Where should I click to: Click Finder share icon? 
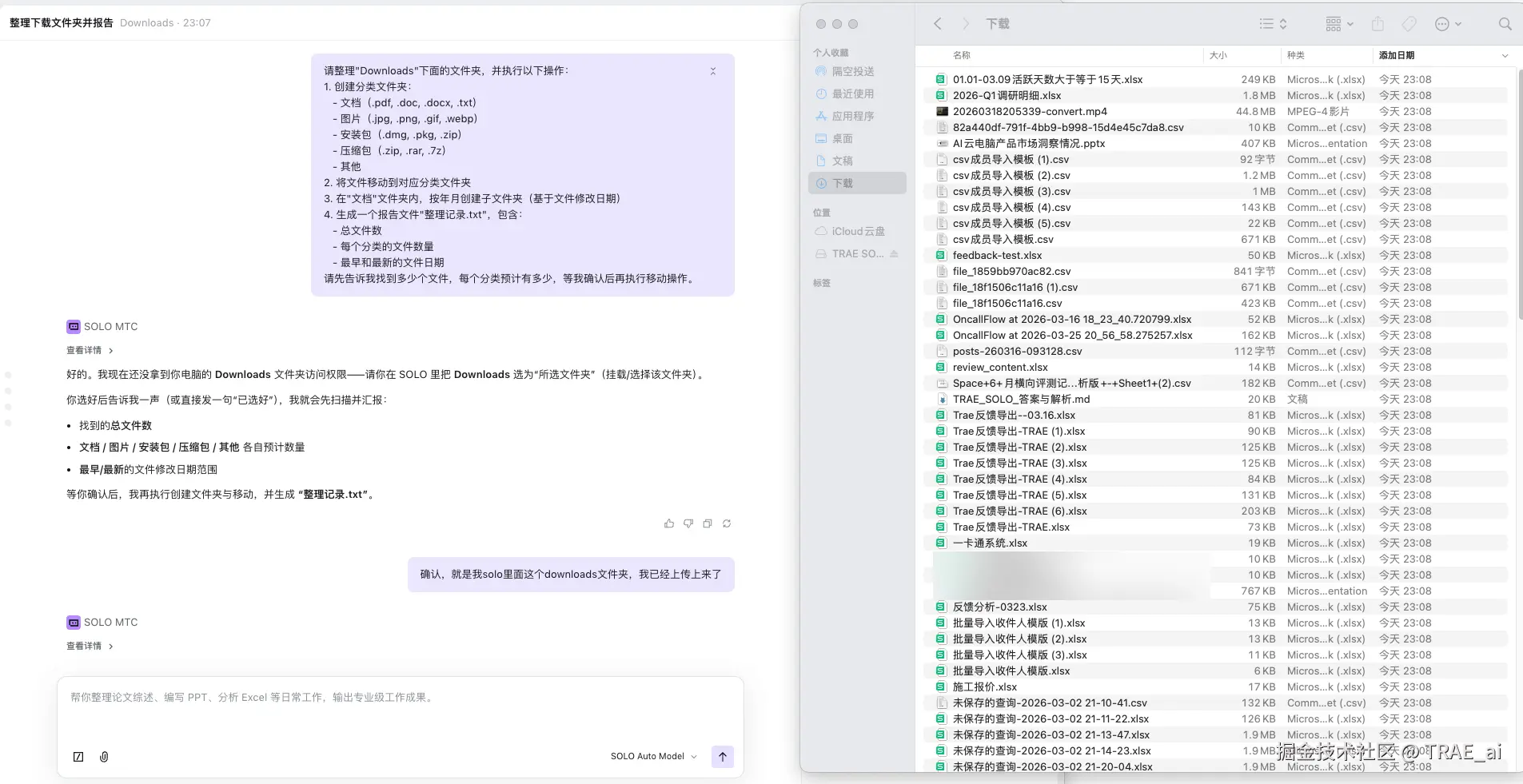click(x=1377, y=24)
